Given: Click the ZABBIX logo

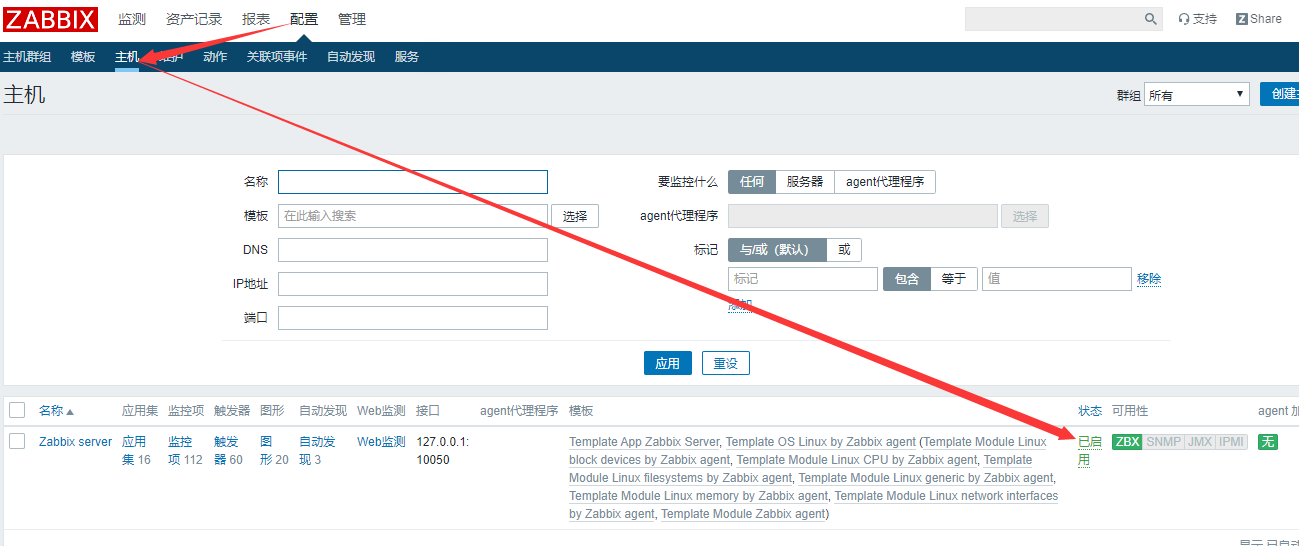Looking at the screenshot, I should click(x=51, y=19).
